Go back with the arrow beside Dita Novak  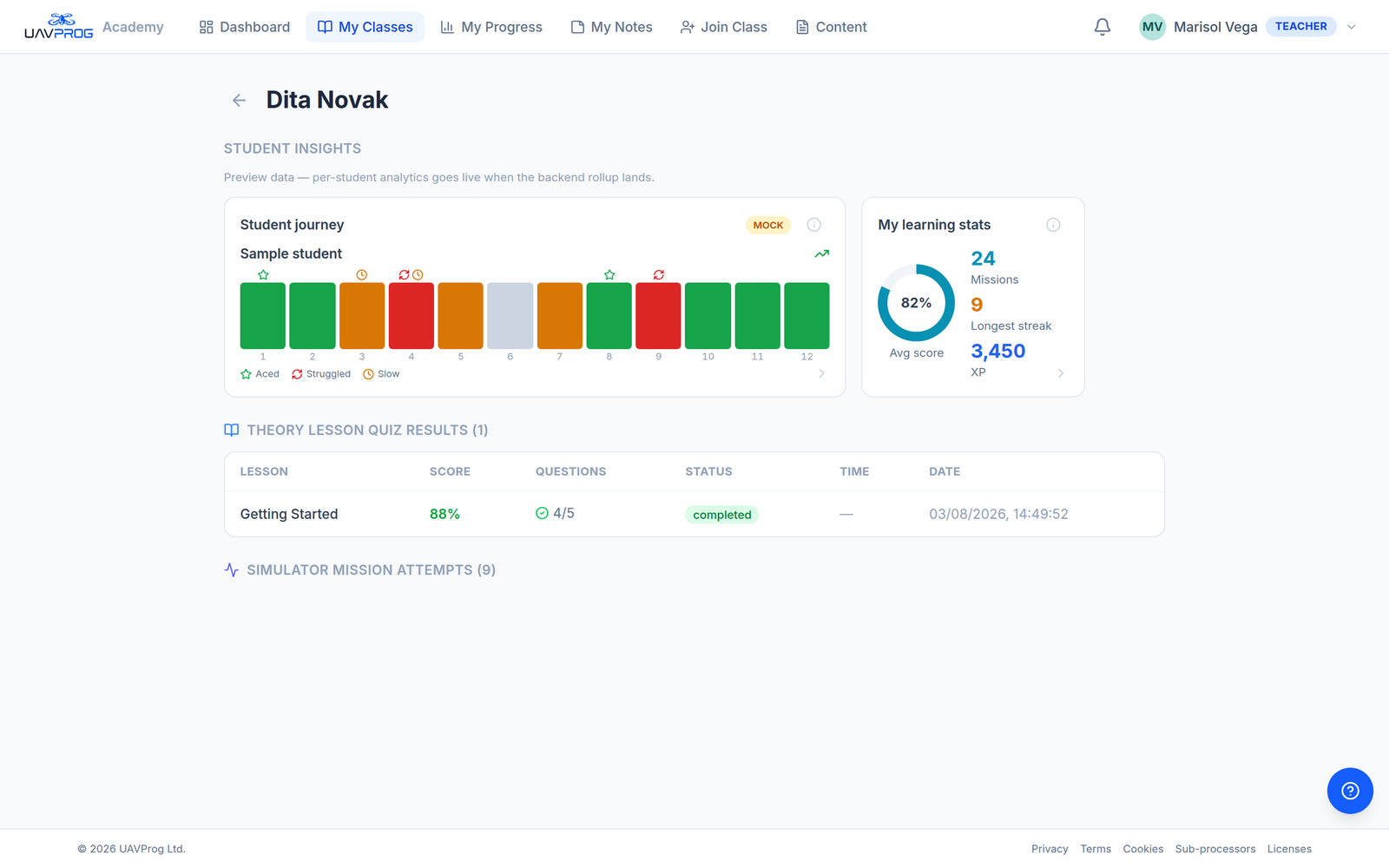point(239,101)
